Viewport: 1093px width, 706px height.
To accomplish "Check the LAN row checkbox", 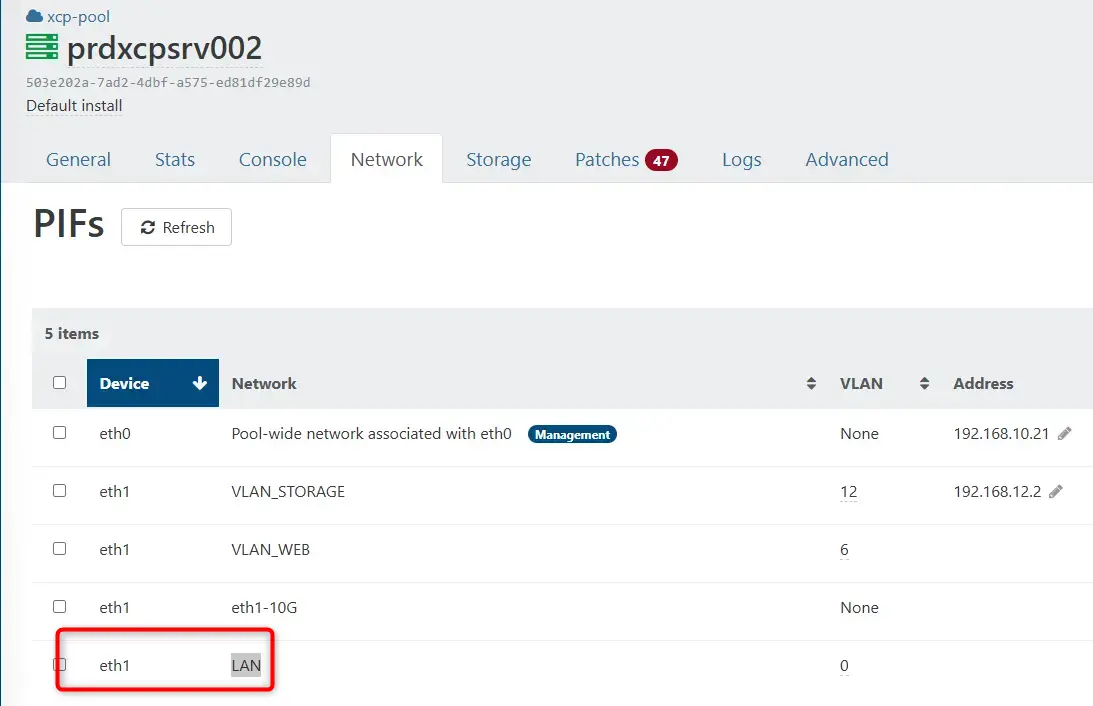I will [x=60, y=664].
